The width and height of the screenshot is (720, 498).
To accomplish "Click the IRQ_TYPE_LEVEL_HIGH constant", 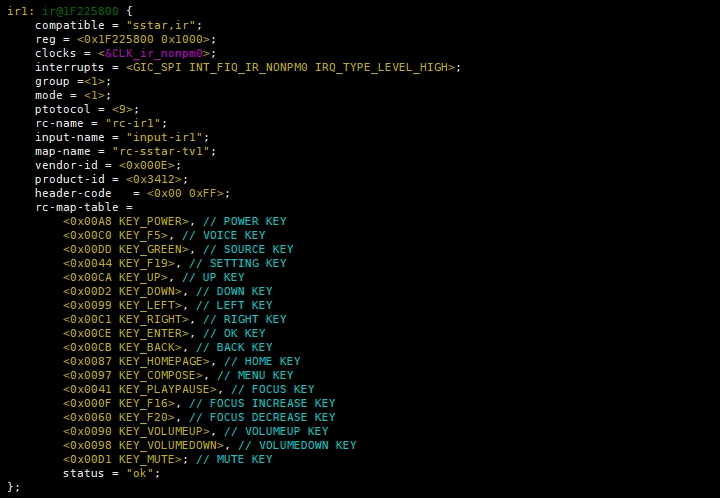I will tap(382, 67).
